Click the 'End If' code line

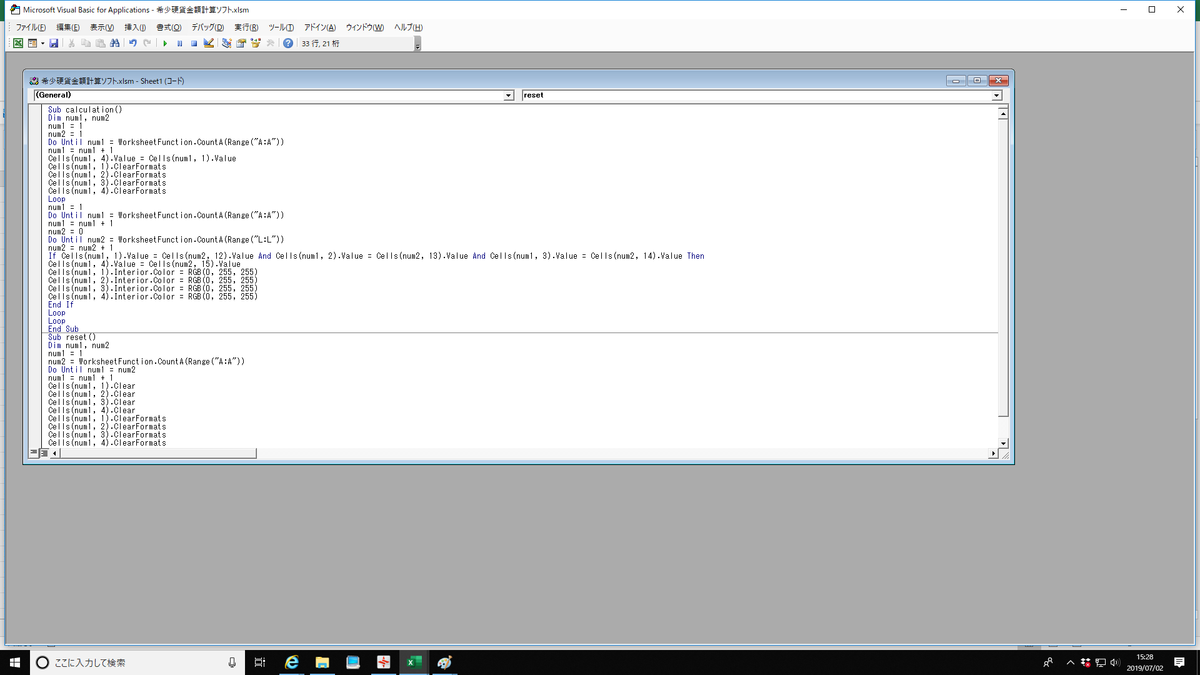tap(61, 305)
